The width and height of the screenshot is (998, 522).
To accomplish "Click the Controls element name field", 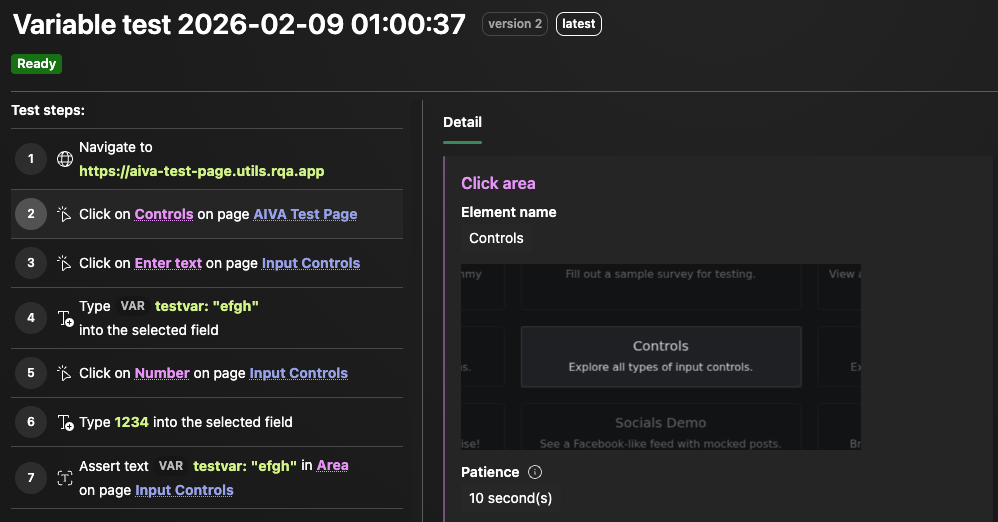I will (496, 238).
